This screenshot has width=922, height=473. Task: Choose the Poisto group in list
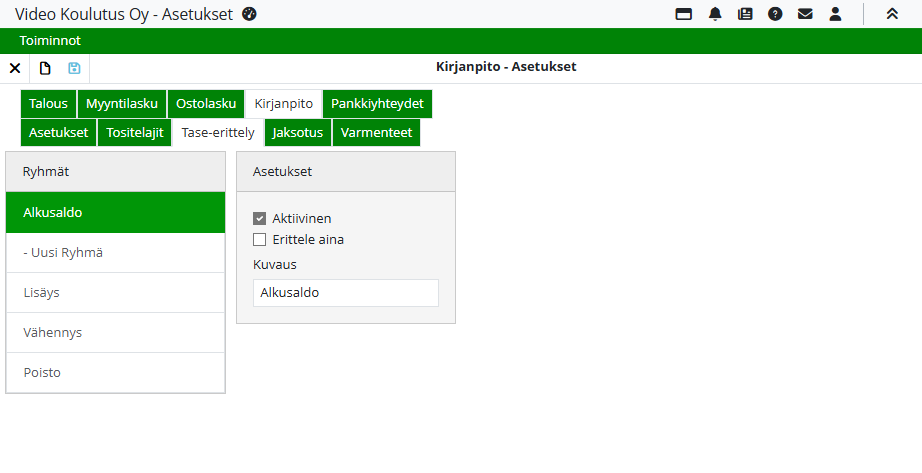pos(115,373)
